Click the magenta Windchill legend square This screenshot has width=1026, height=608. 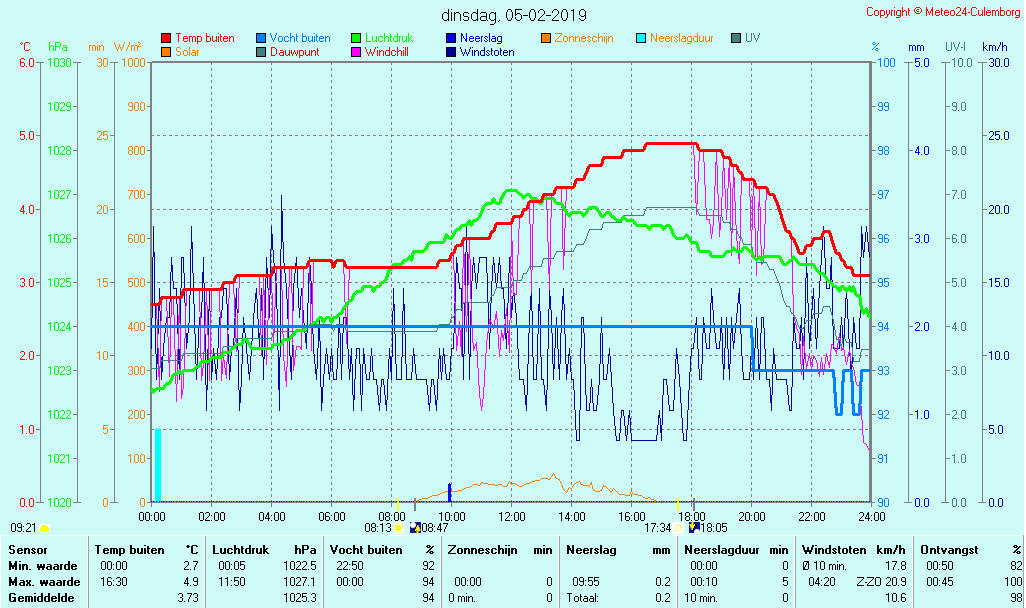(x=356, y=52)
